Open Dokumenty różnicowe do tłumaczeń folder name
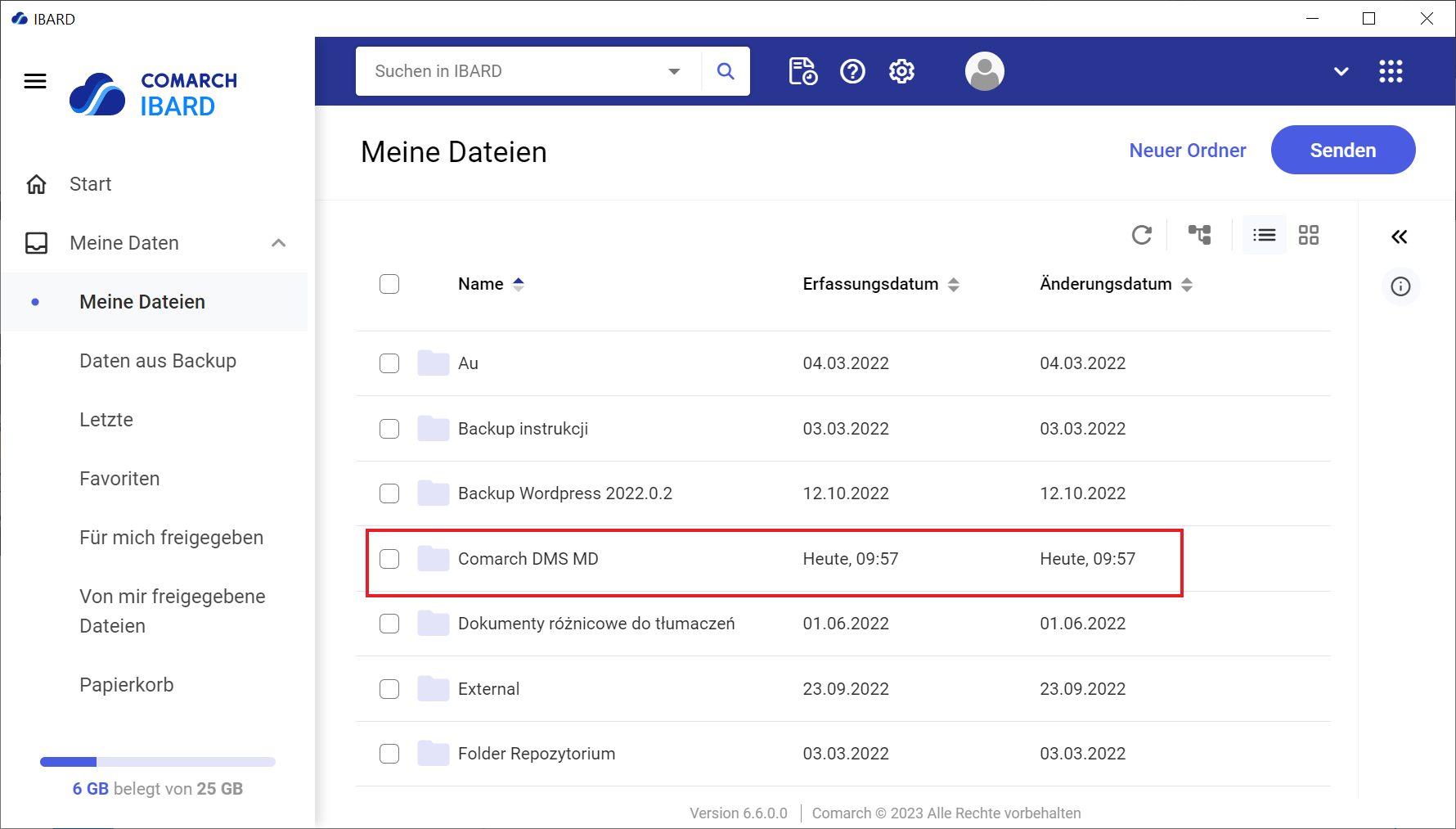Viewport: 1456px width, 829px height. coord(596,624)
